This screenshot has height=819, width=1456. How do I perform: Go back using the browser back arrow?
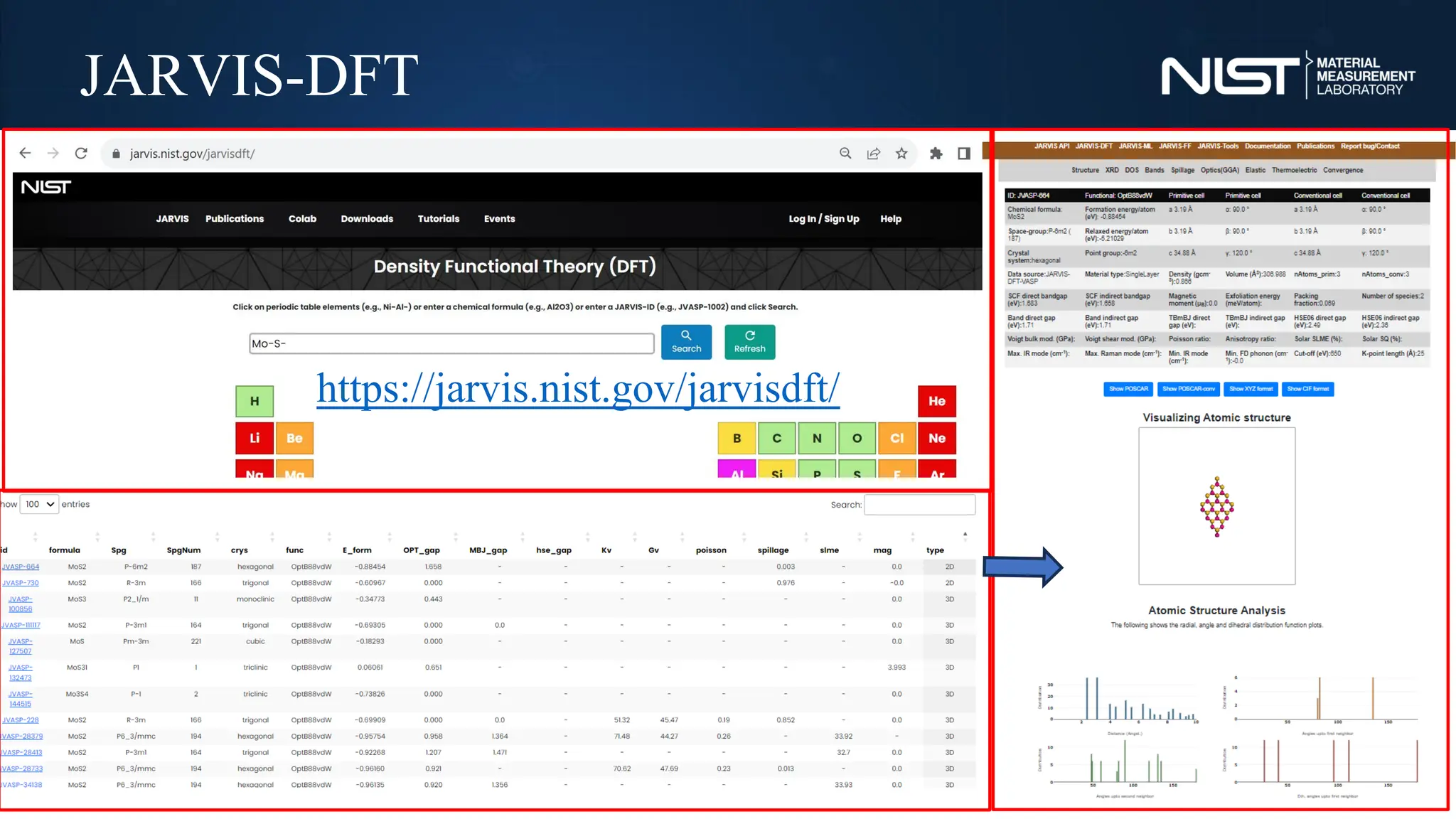25,153
